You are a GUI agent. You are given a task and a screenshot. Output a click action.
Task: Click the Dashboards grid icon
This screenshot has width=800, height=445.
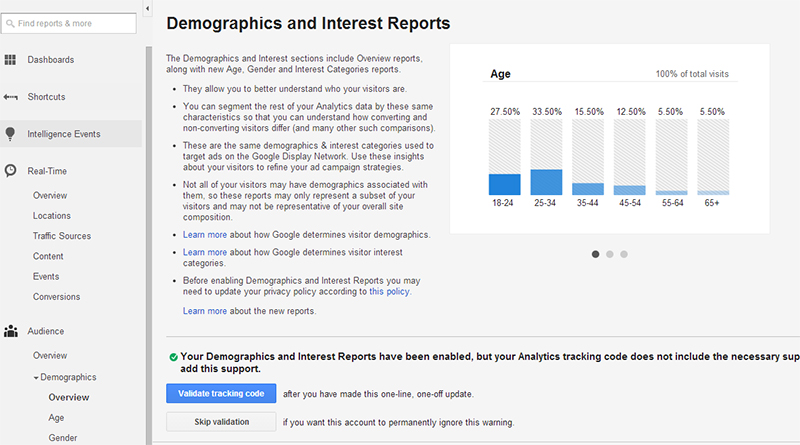(x=11, y=60)
